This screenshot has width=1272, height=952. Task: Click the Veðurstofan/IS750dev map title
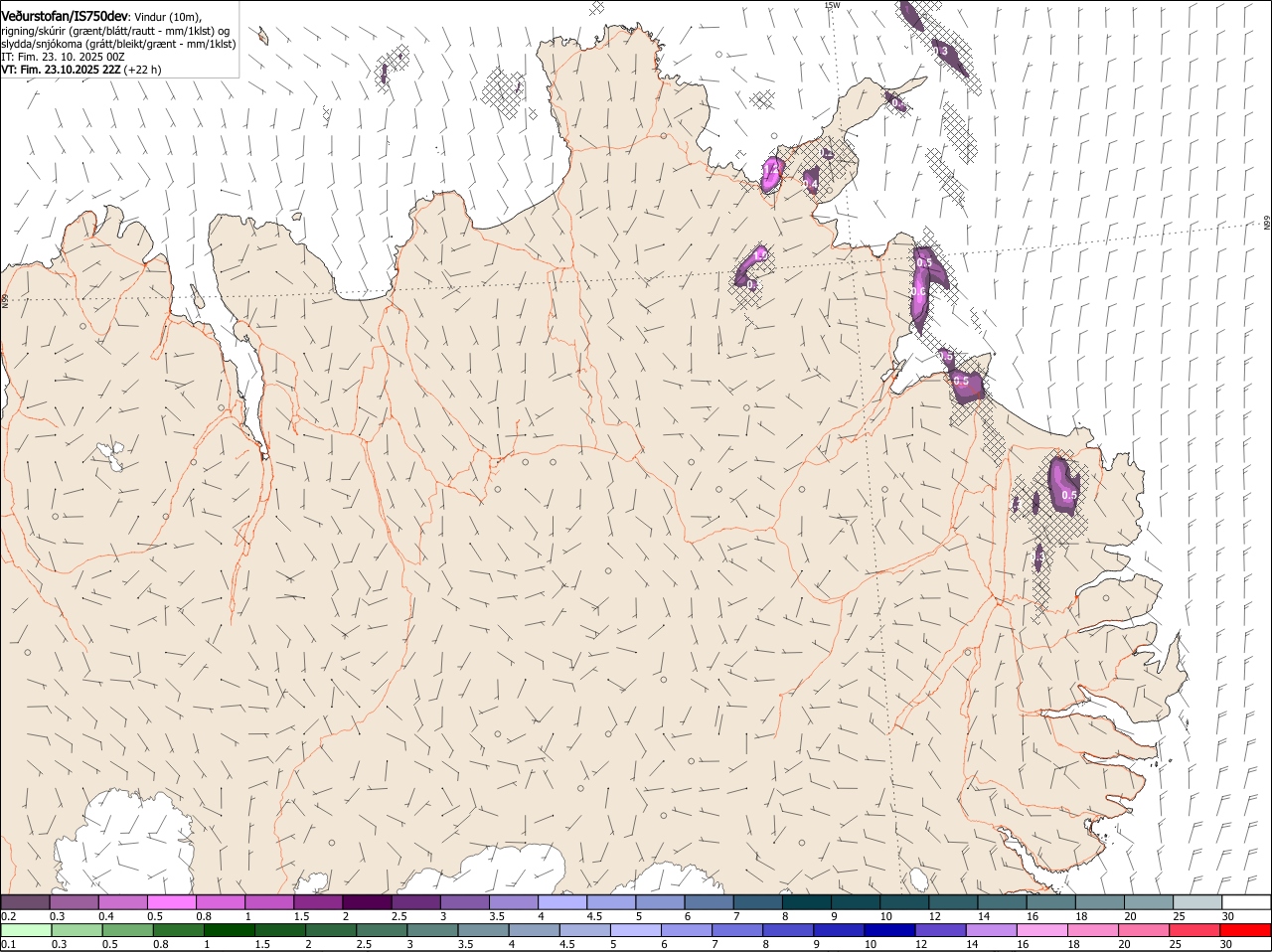coord(65,16)
